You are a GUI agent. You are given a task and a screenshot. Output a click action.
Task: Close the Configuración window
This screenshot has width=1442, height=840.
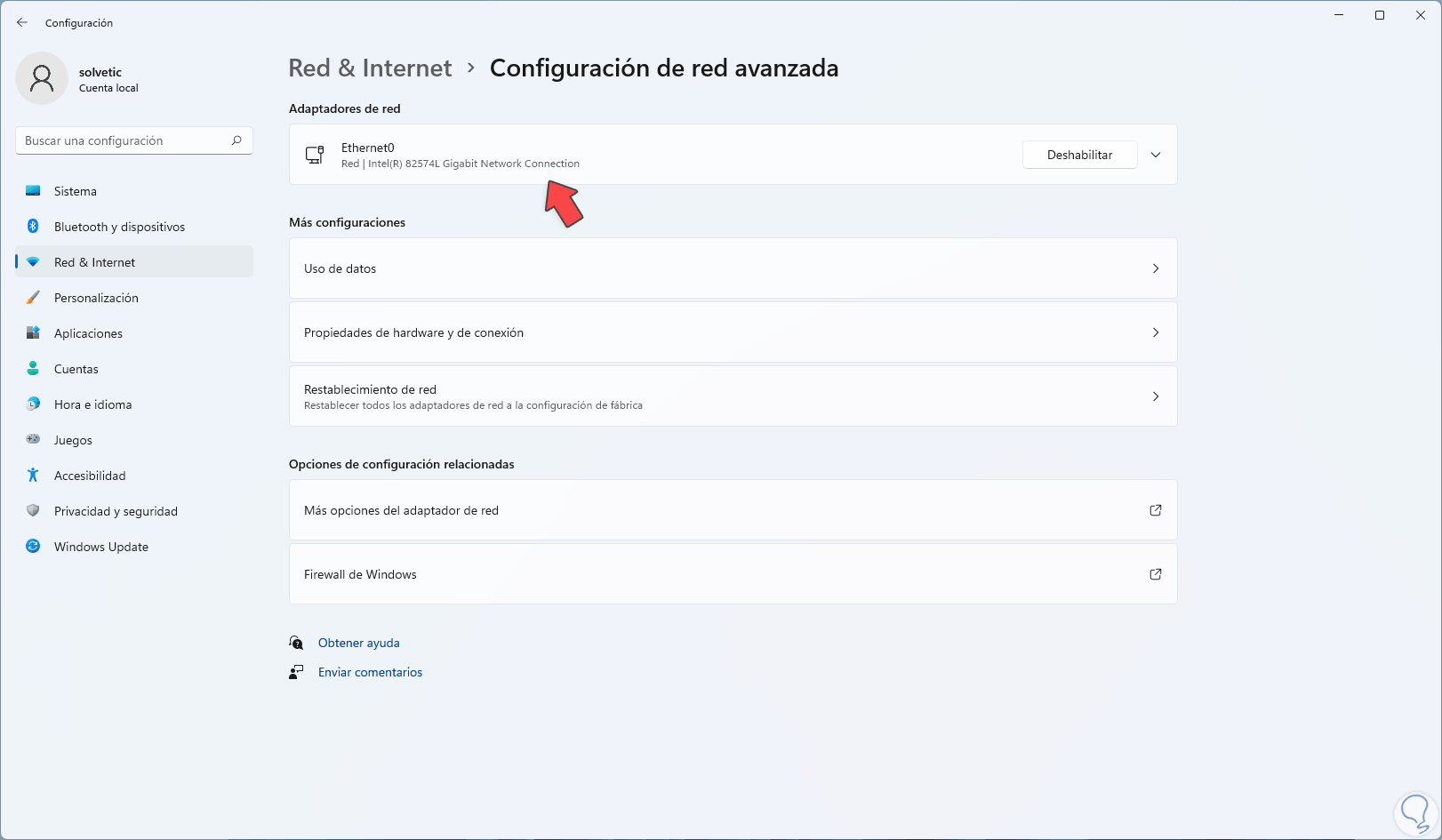[x=1421, y=15]
